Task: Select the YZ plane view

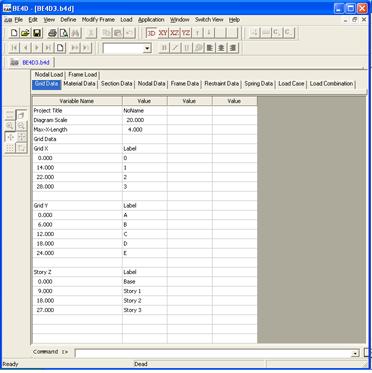Action: tap(186, 33)
